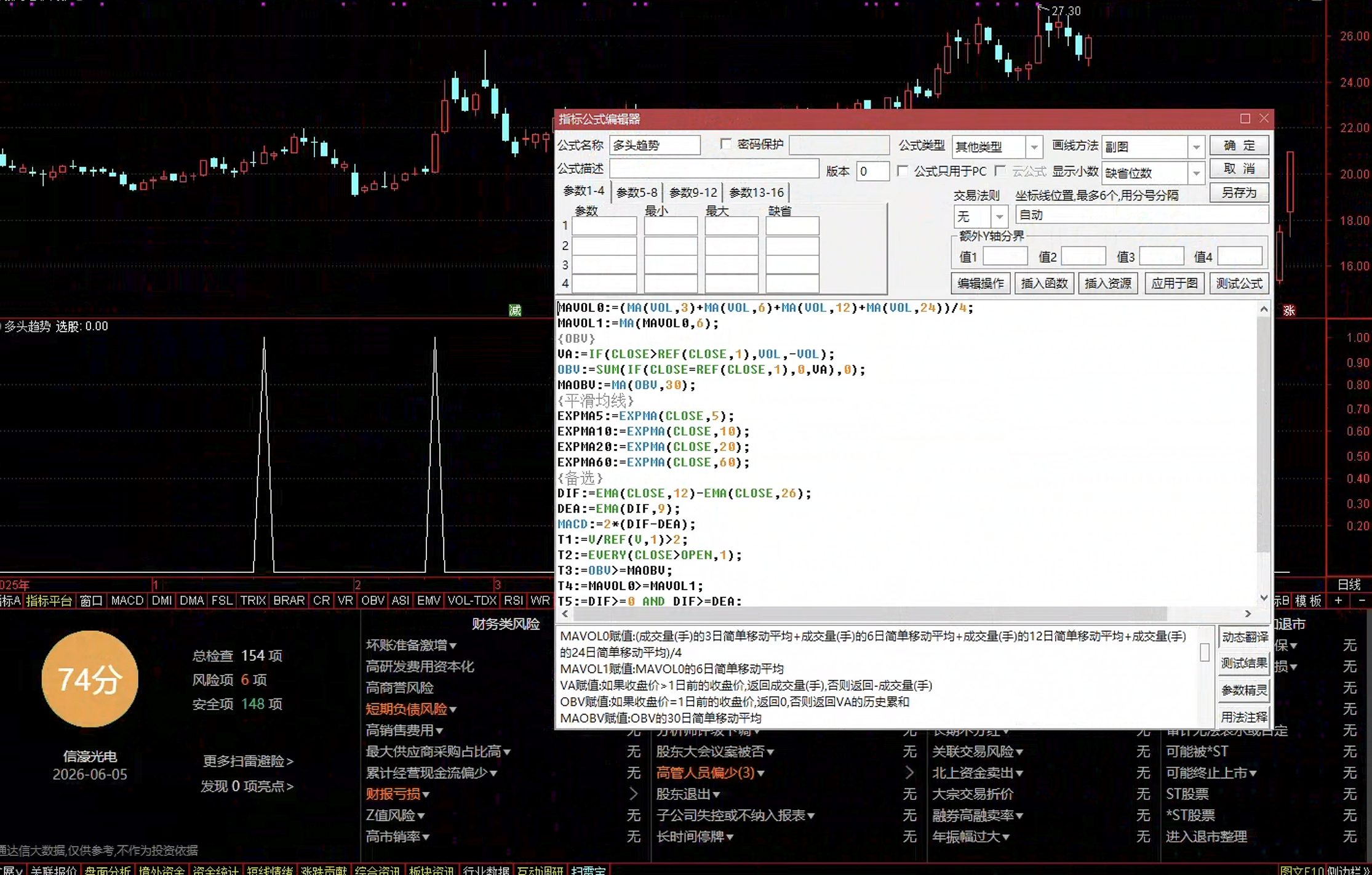Click the plus icon beside 模板
This screenshot has width=1372, height=875.
1338,601
